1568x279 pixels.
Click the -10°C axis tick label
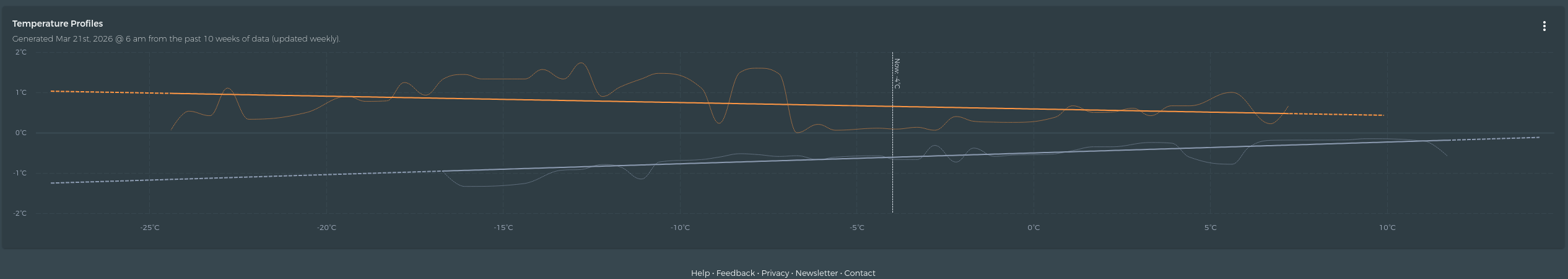680,228
